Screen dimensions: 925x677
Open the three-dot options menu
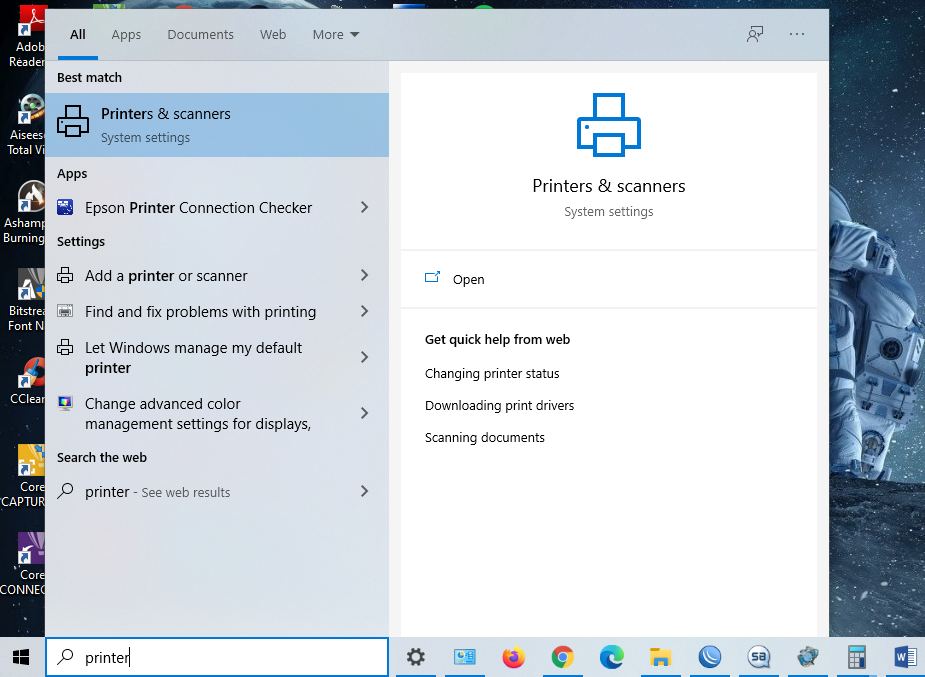click(797, 34)
